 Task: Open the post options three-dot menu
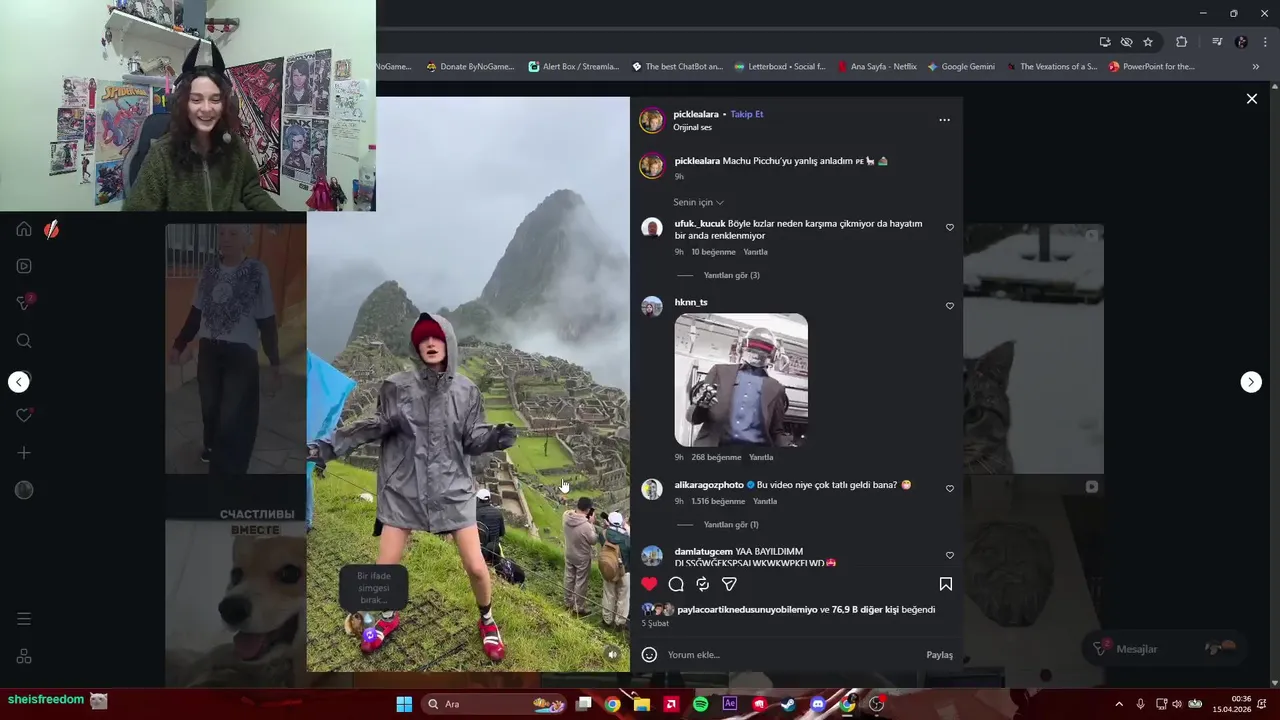coord(944,120)
